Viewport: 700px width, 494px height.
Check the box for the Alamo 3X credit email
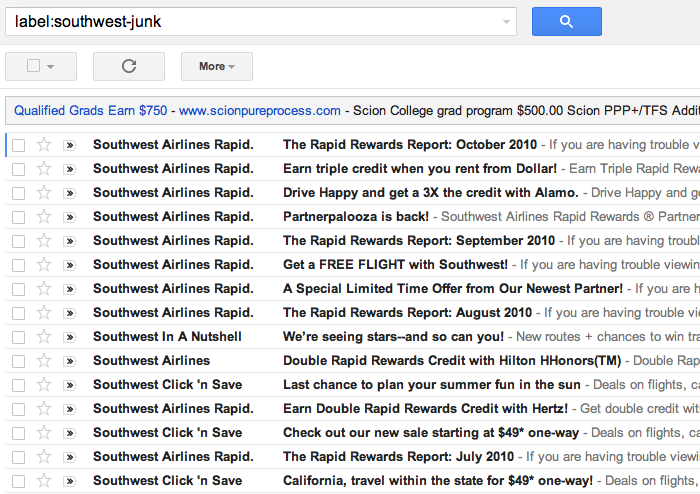pyautogui.click(x=18, y=193)
